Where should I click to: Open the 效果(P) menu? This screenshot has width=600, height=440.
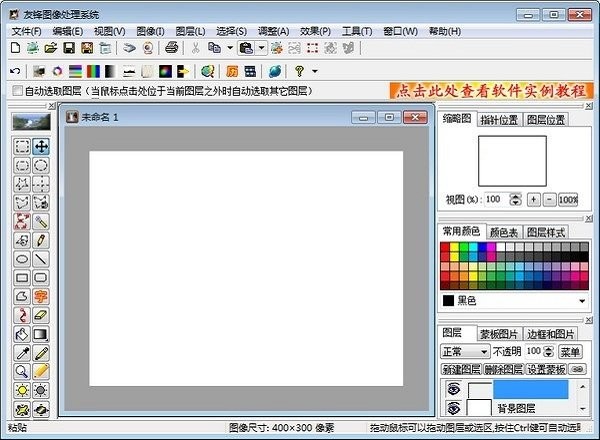pyautogui.click(x=315, y=31)
